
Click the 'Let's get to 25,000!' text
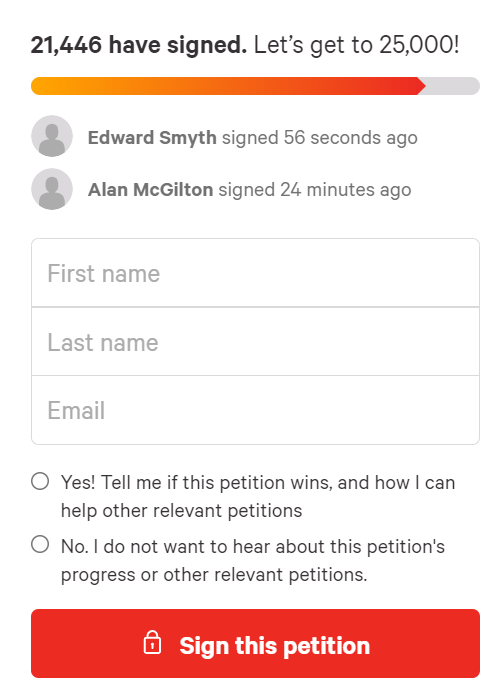coord(356,45)
